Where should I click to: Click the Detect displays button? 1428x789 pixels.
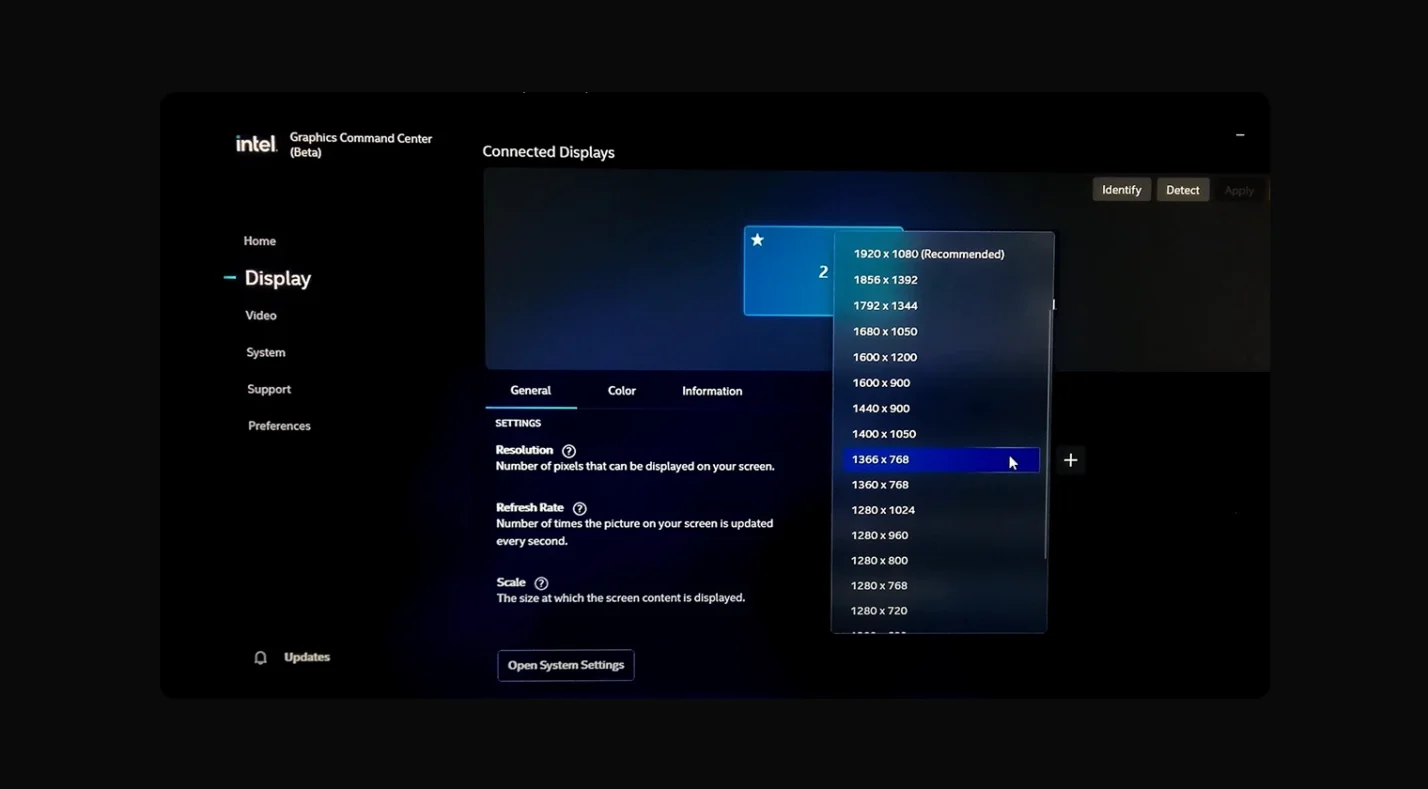coord(1182,190)
